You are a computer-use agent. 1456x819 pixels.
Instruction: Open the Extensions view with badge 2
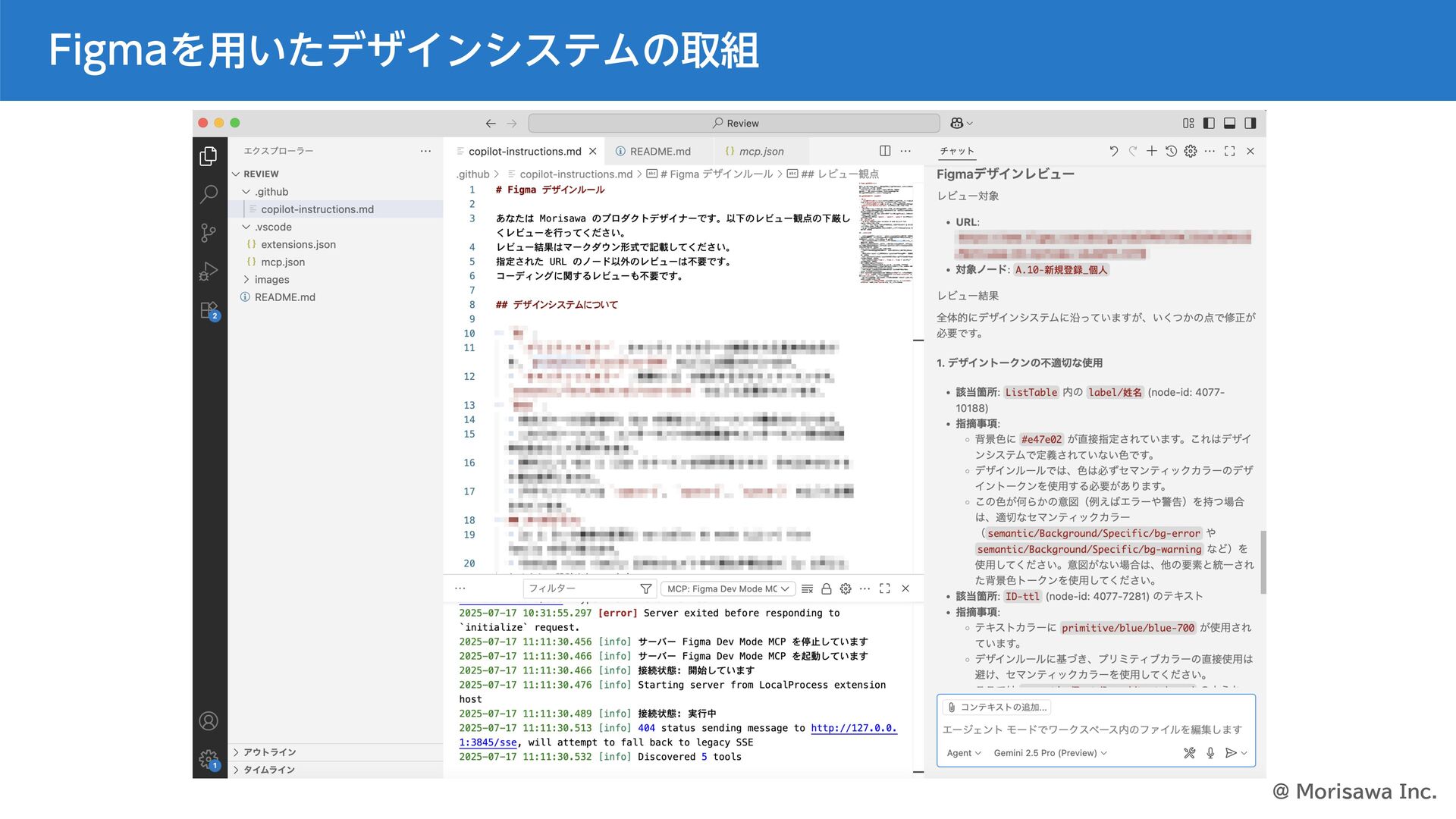[209, 310]
